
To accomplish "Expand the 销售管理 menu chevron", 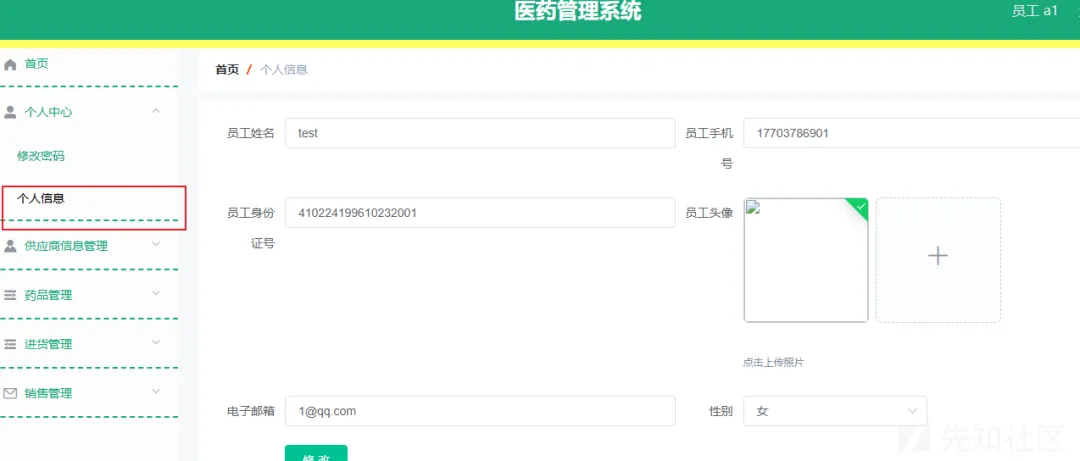I will 156,391.
